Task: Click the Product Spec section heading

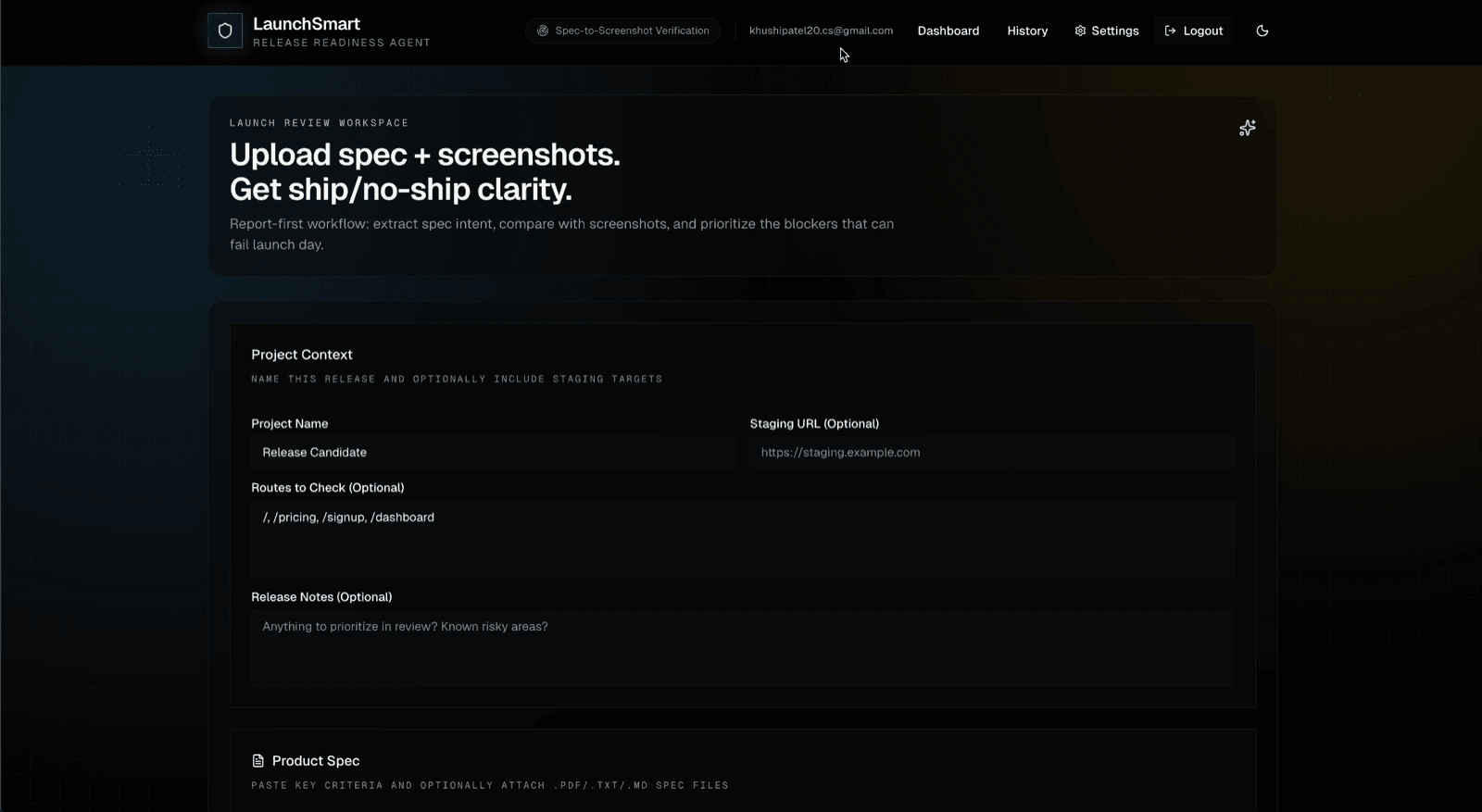Action: click(x=316, y=761)
